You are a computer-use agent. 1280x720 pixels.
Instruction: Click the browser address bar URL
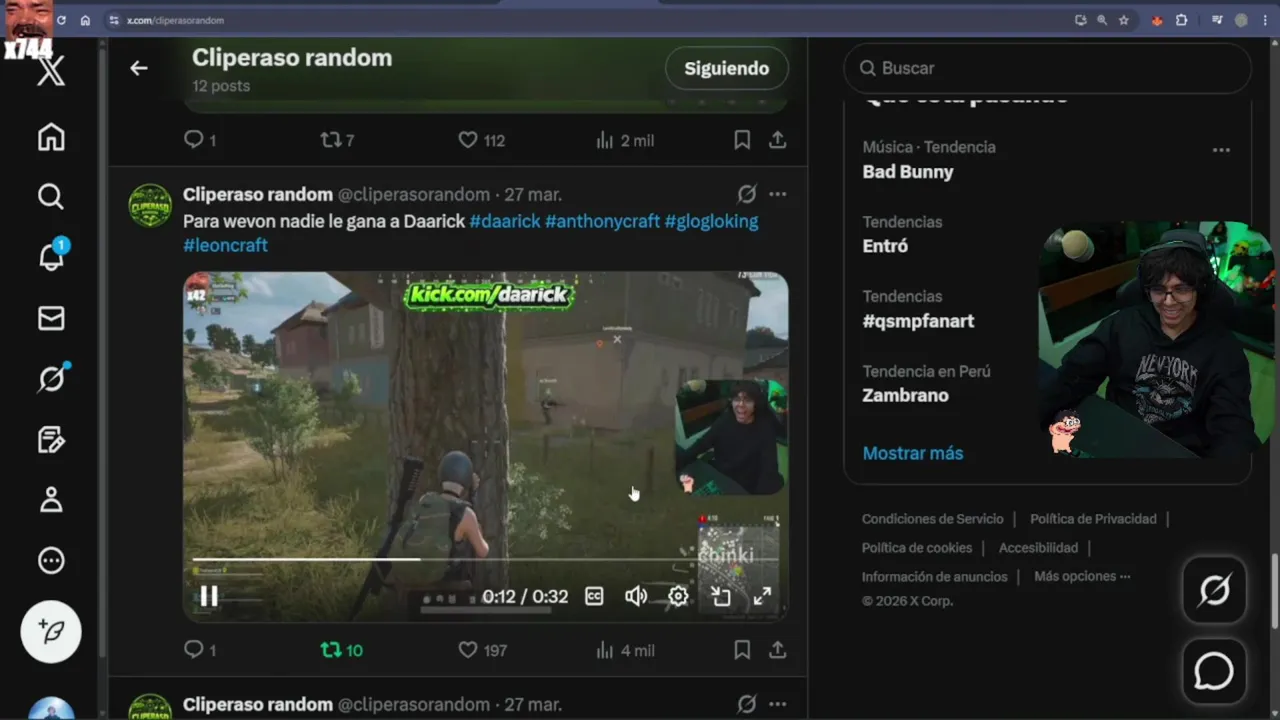click(x=175, y=20)
